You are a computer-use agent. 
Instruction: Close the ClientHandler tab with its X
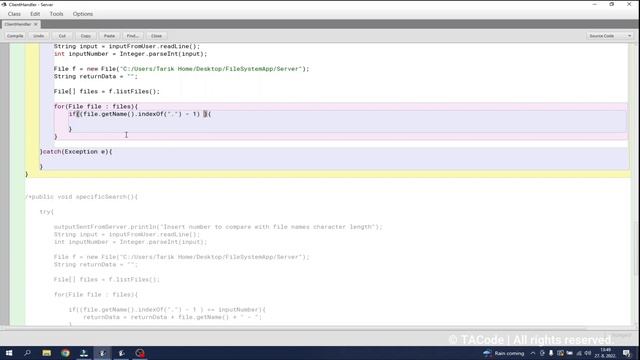tap(36, 24)
